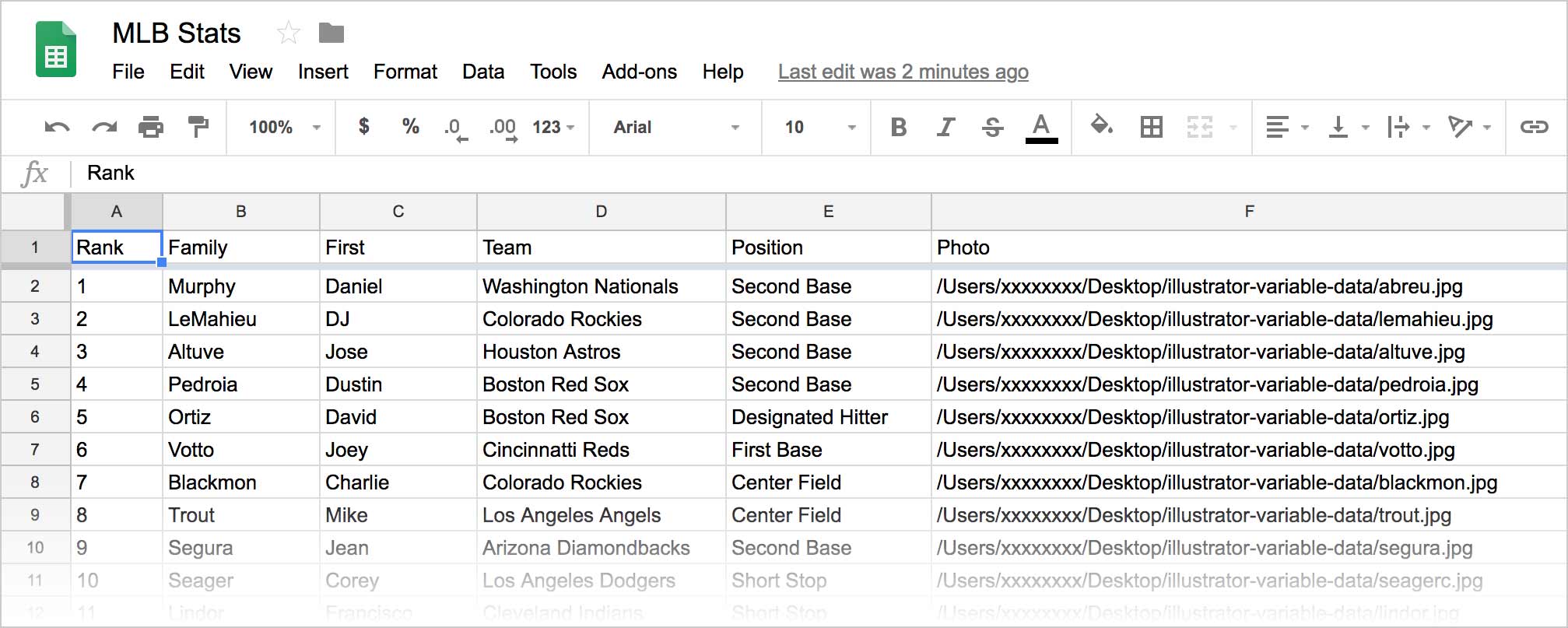Select the Photo path ending altuve.jpg

(x=1249, y=352)
